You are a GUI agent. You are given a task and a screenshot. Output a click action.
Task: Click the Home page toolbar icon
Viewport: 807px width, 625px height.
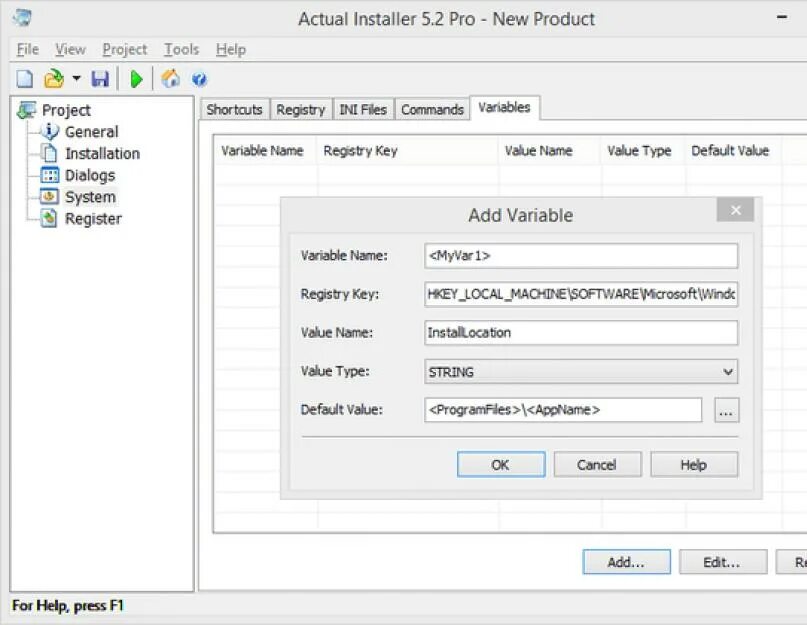[x=170, y=79]
